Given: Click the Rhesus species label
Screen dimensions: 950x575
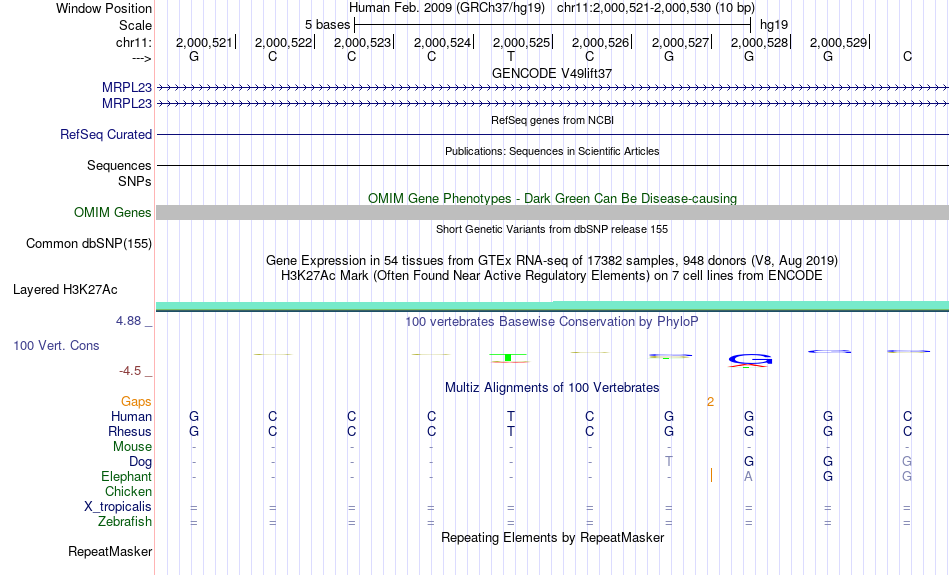Looking at the screenshot, I should tap(130, 431).
